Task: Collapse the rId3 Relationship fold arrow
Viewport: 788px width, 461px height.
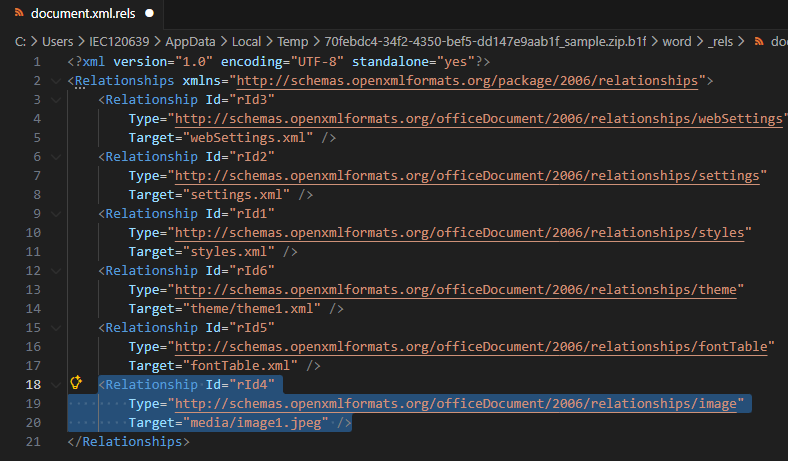Action: pos(56,100)
